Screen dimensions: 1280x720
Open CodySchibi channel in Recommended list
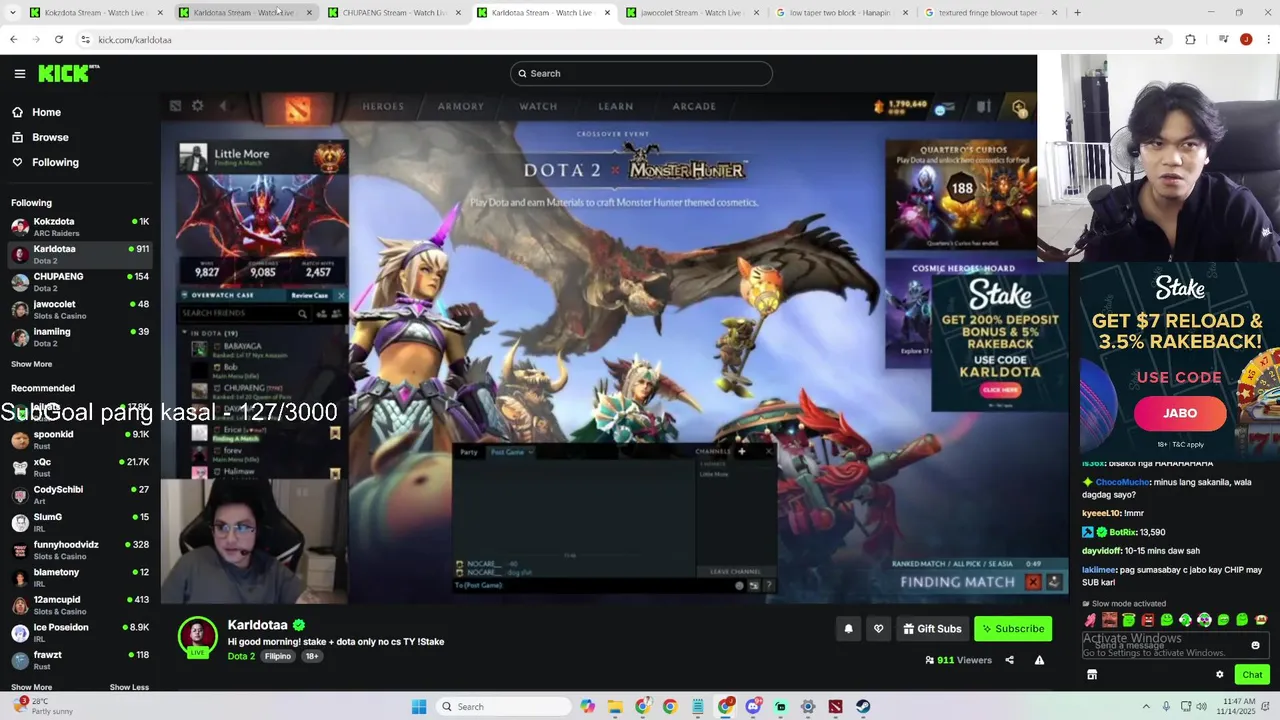(x=80, y=495)
